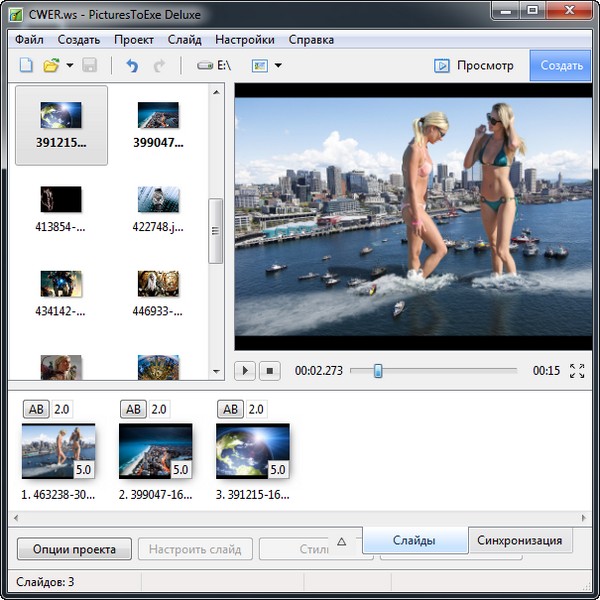The image size is (600, 600).
Task: Switch to the Синхронизация tab
Action: coord(519,541)
